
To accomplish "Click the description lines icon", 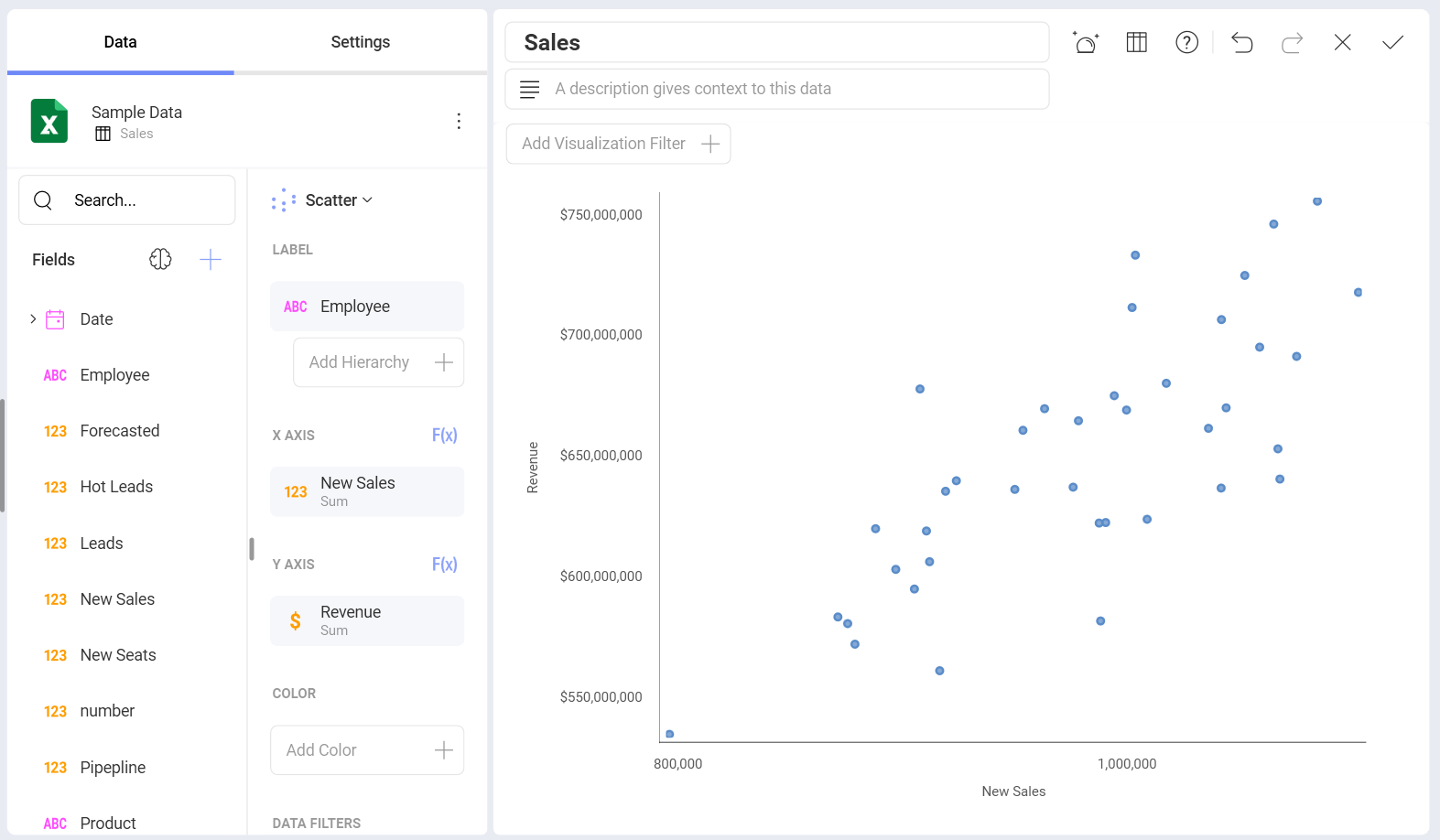I will click(529, 89).
